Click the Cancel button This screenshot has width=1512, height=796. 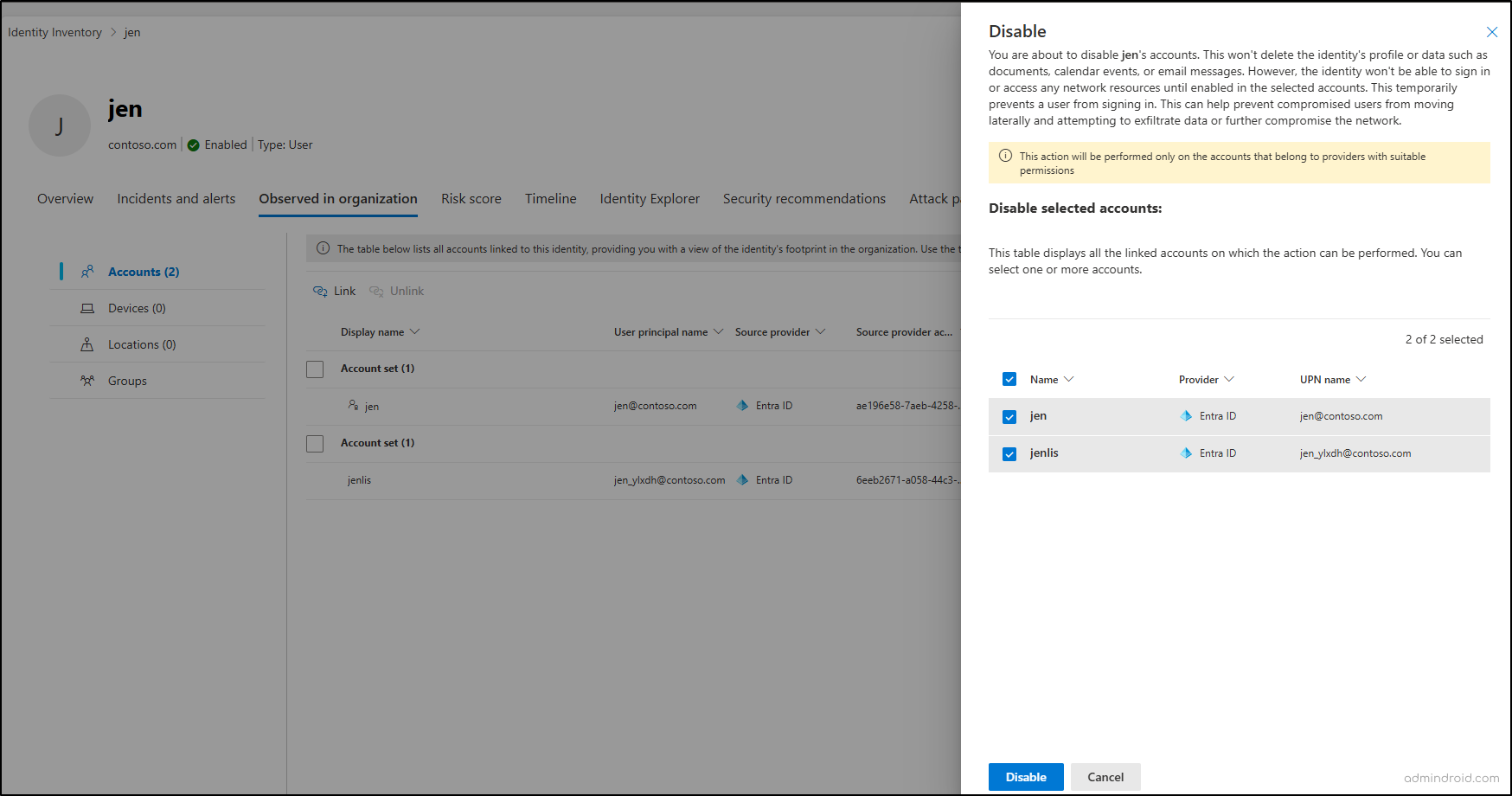pos(1105,777)
